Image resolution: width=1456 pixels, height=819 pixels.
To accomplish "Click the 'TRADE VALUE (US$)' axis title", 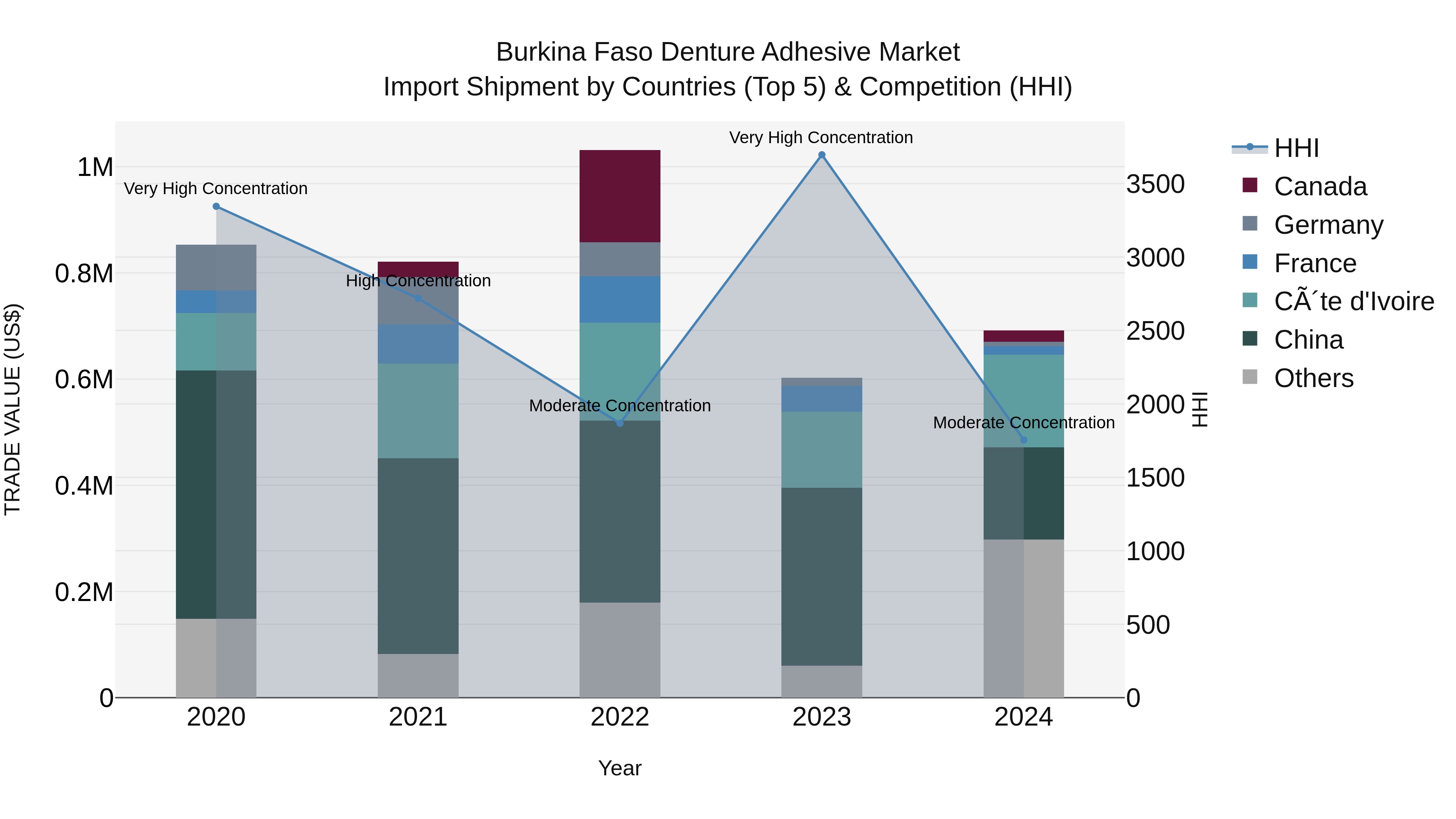I will [x=13, y=410].
